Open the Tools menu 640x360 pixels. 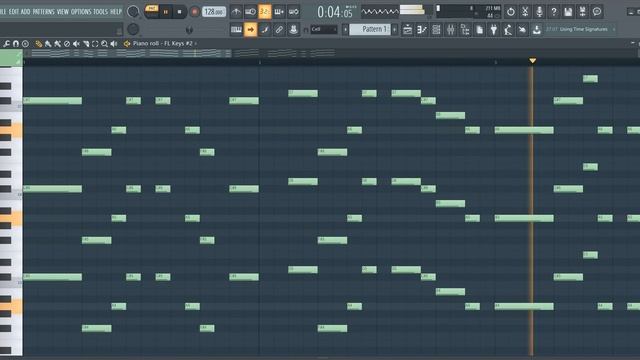100,11
